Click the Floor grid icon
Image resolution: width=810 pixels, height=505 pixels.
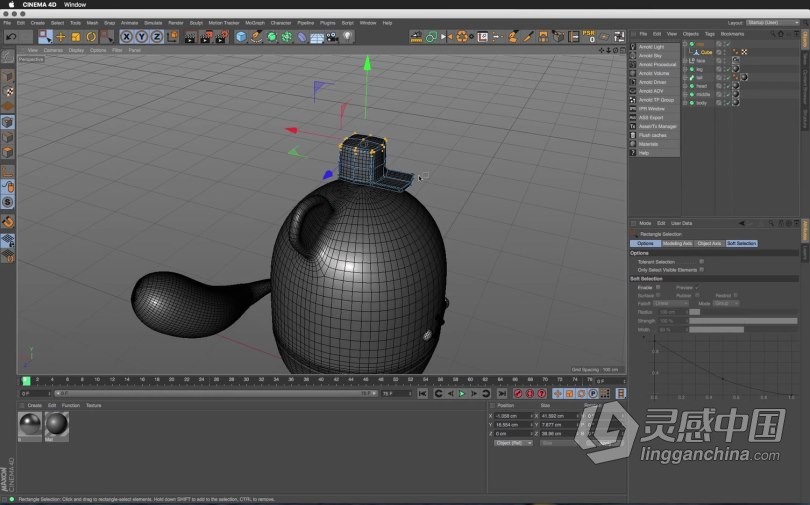(x=317, y=37)
